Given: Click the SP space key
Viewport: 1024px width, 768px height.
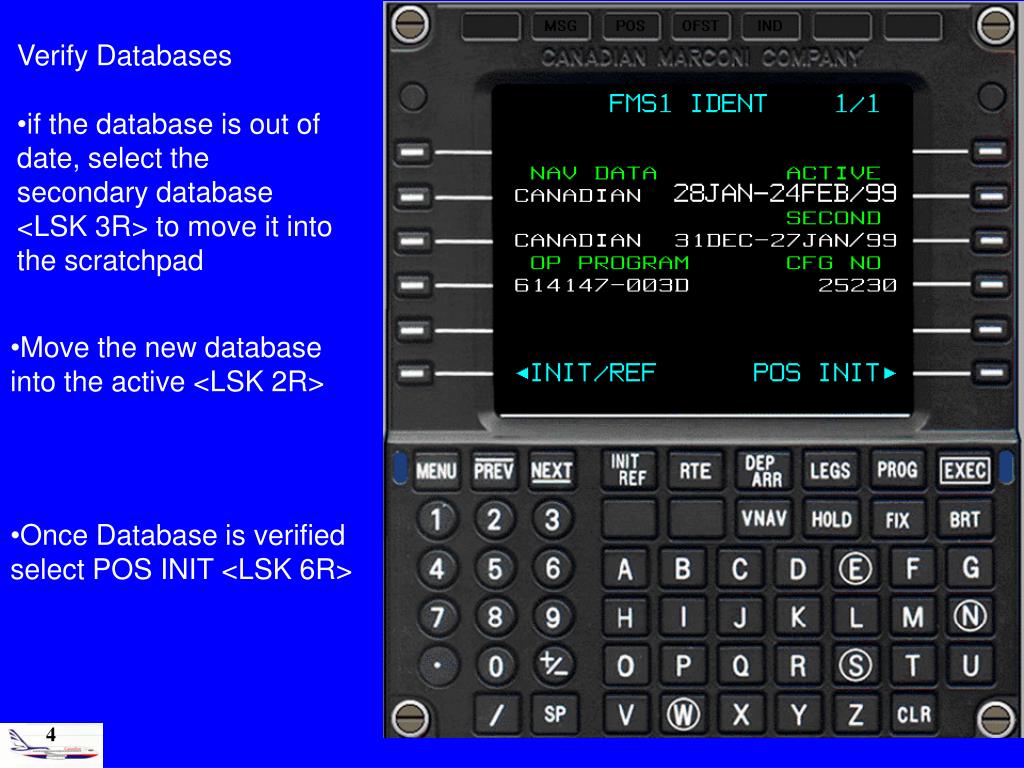Looking at the screenshot, I should (x=554, y=714).
